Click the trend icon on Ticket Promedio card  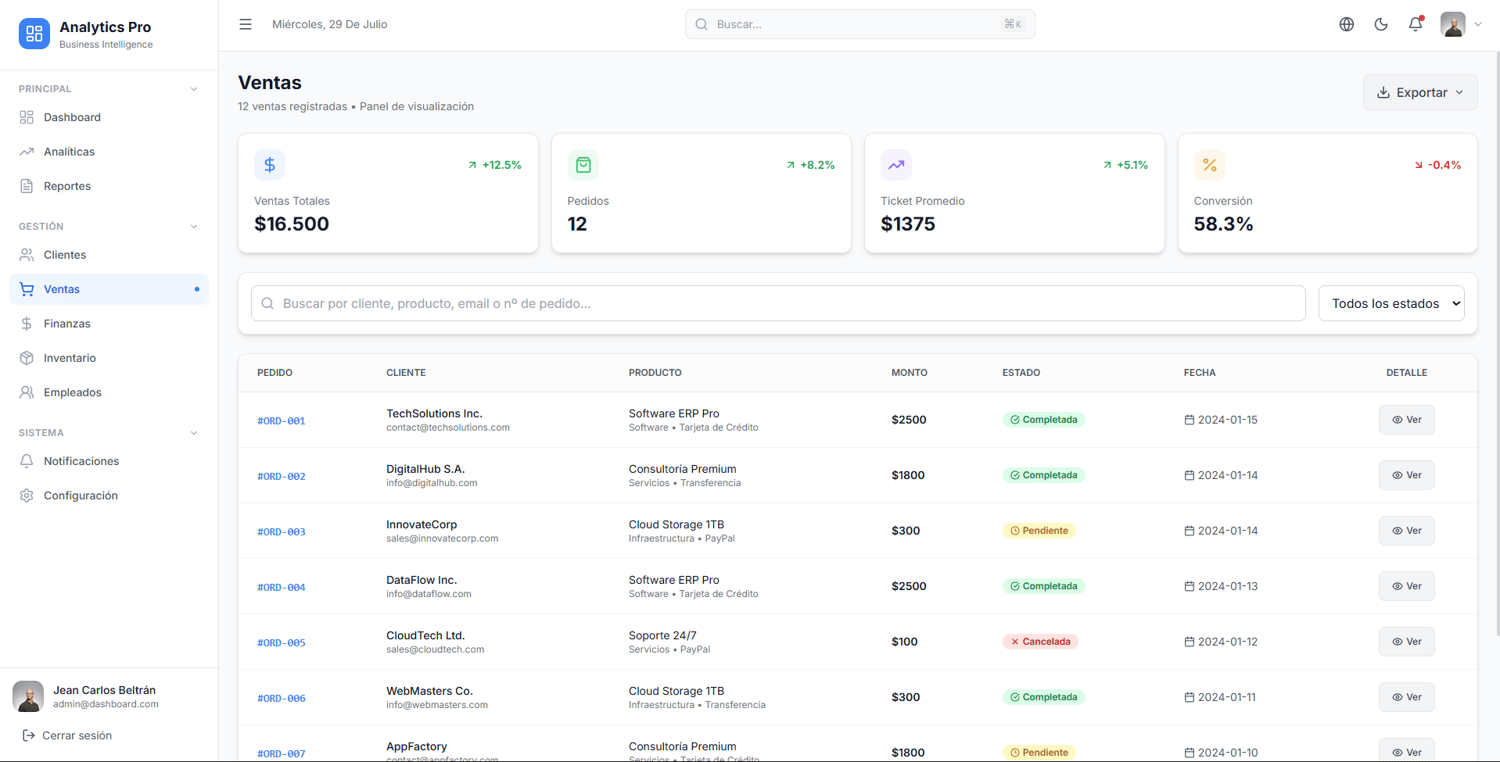click(x=896, y=165)
